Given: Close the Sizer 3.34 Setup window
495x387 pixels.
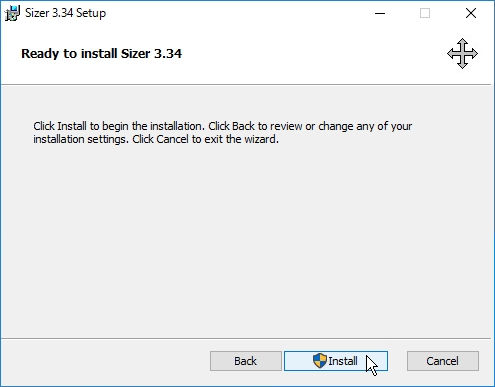Looking at the screenshot, I should point(471,13).
